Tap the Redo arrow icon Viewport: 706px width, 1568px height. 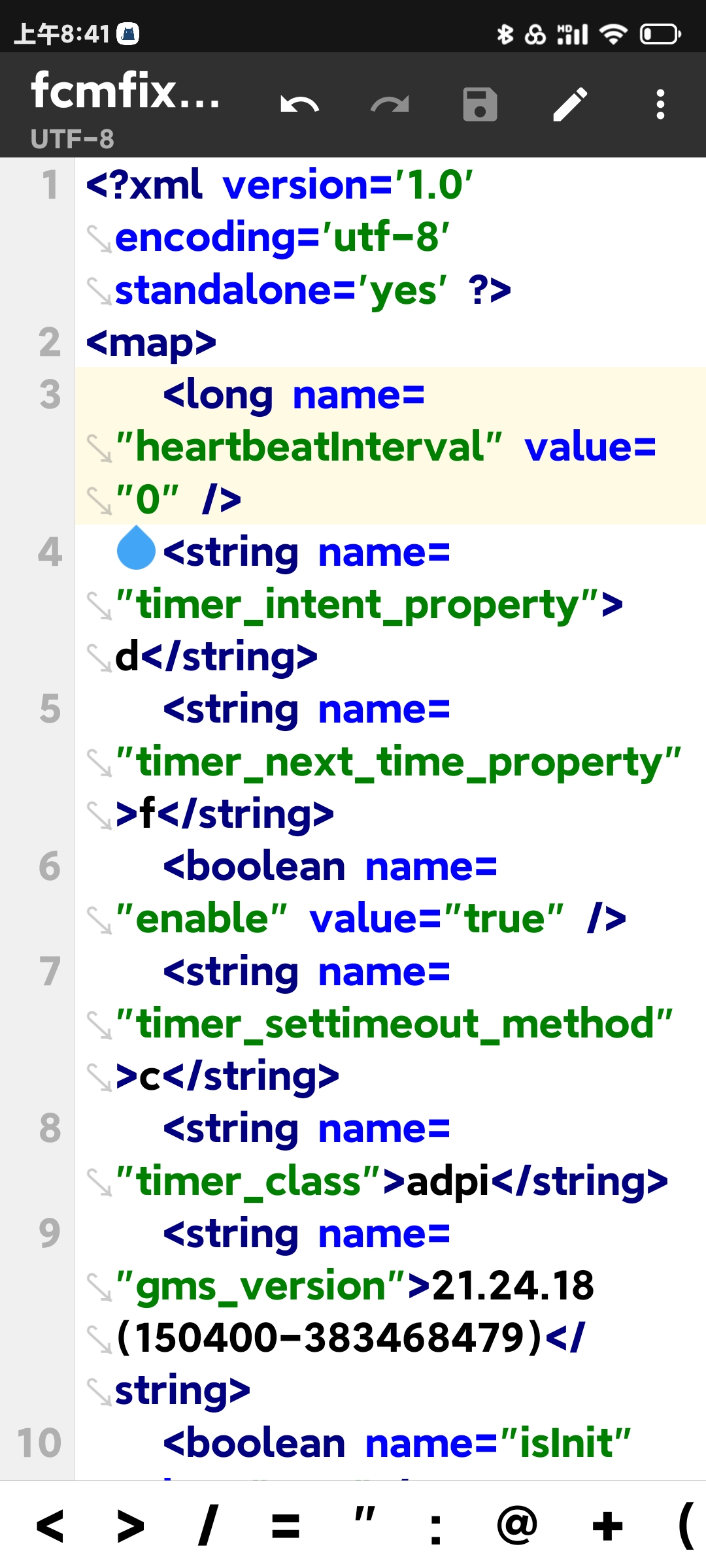[390, 105]
